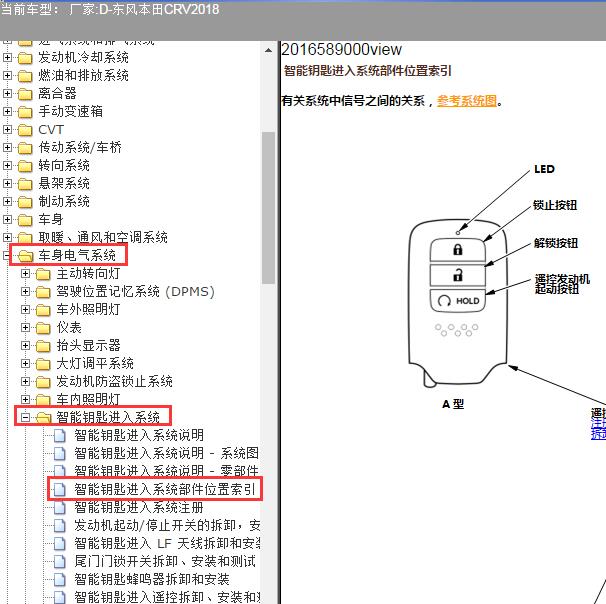The width and height of the screenshot is (606, 604).
Task: Click document icon of 智能钥匙进入系统注册
Action: tap(60, 507)
